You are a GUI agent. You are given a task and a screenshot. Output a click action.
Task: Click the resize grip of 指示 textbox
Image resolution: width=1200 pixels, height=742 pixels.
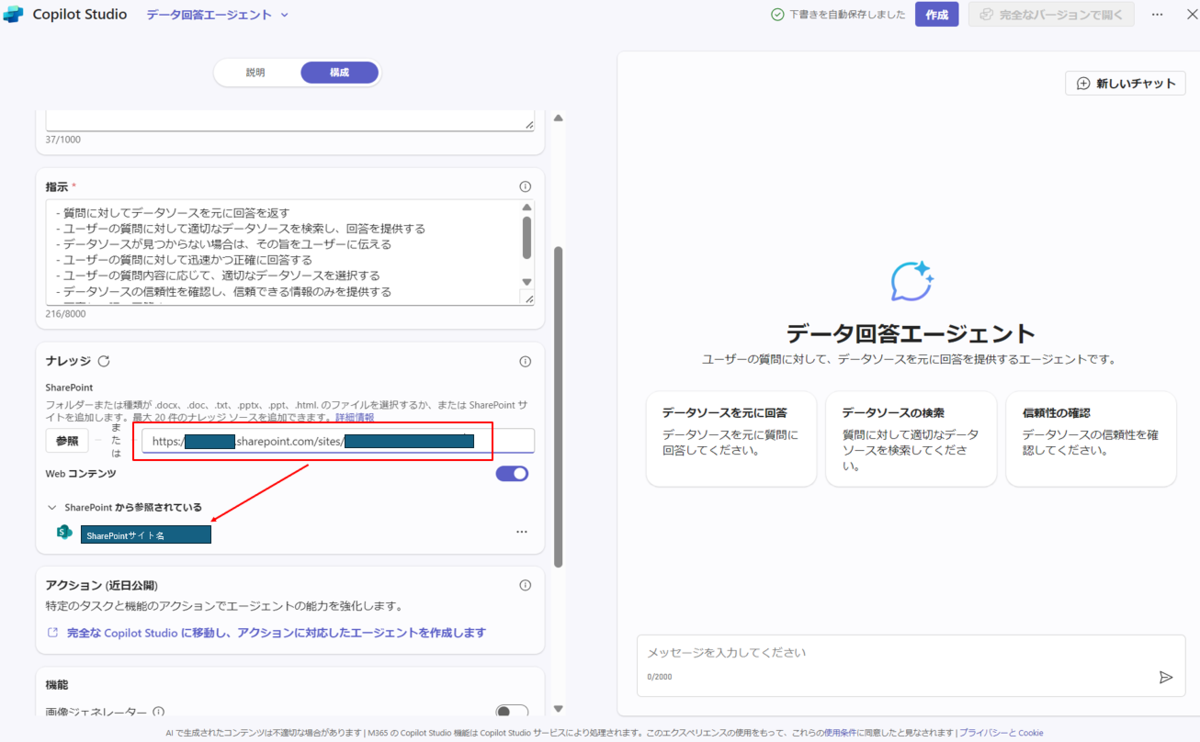[x=529, y=299]
